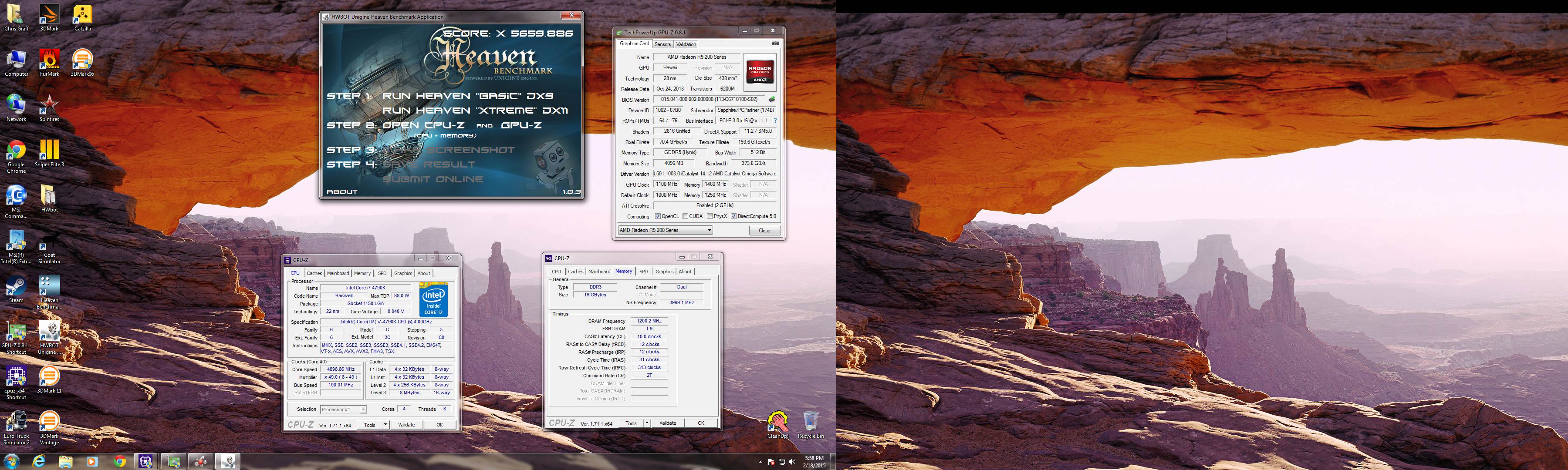
Task: Select the CleanUp! desktop icon
Action: [777, 425]
